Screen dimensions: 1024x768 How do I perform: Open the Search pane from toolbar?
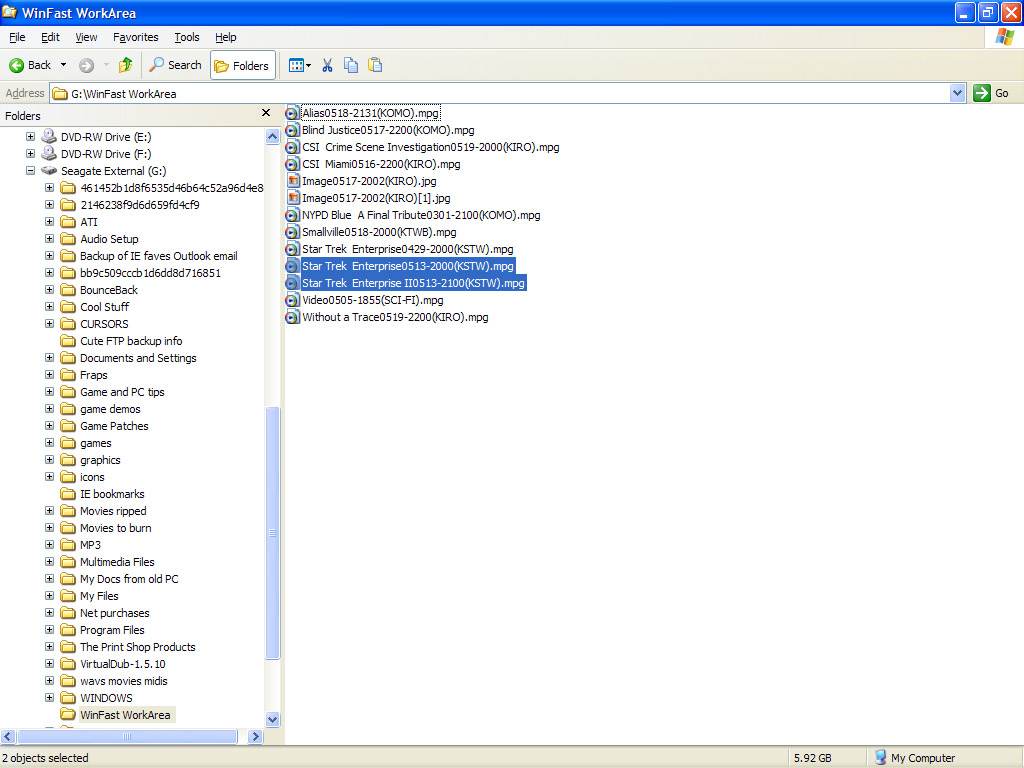point(176,65)
